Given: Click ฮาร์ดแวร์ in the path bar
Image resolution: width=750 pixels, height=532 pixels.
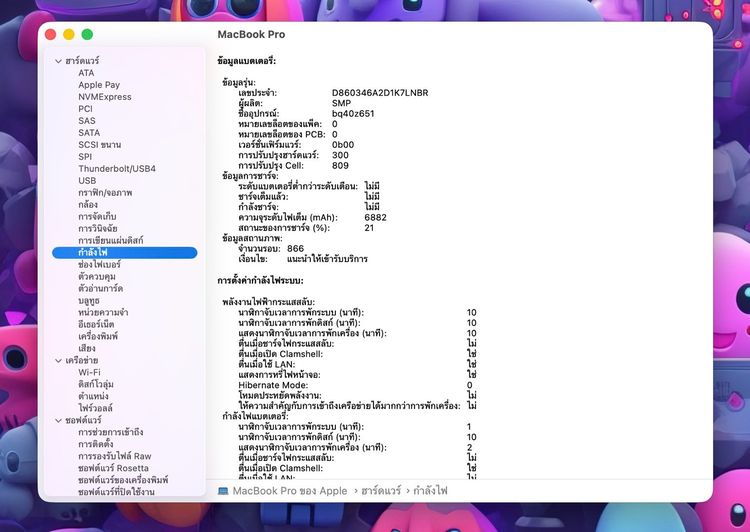Looking at the screenshot, I should [x=381, y=491].
